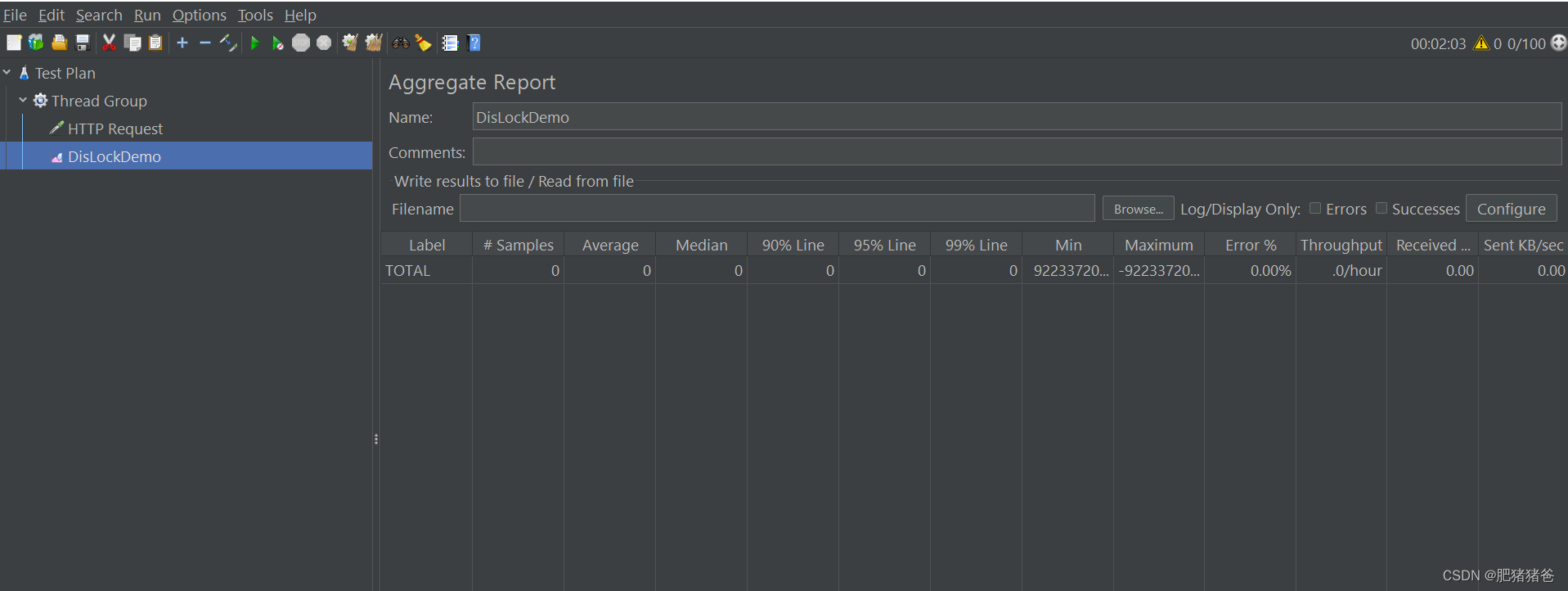The image size is (1568, 591).
Task: Open the Tools menu
Action: point(255,16)
